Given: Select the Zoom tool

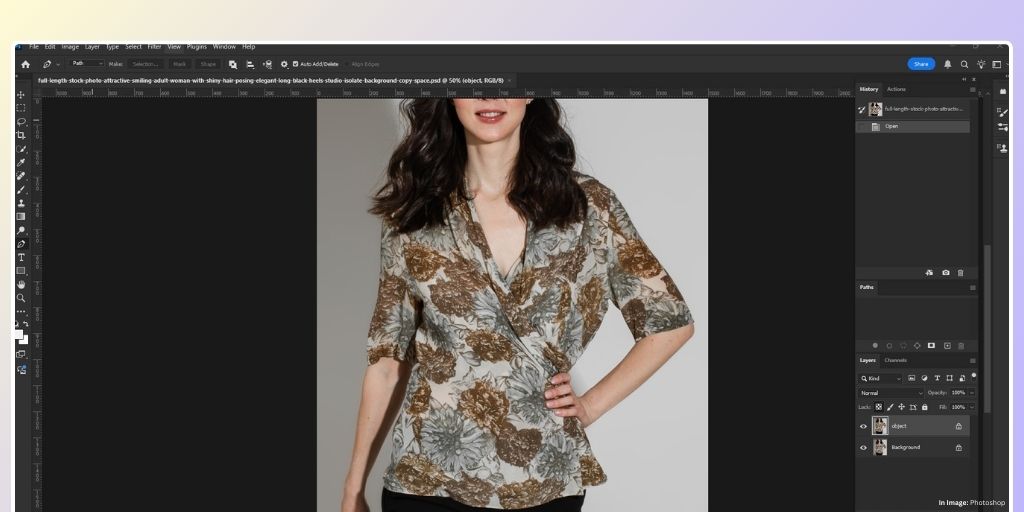Looking at the screenshot, I should click(21, 298).
